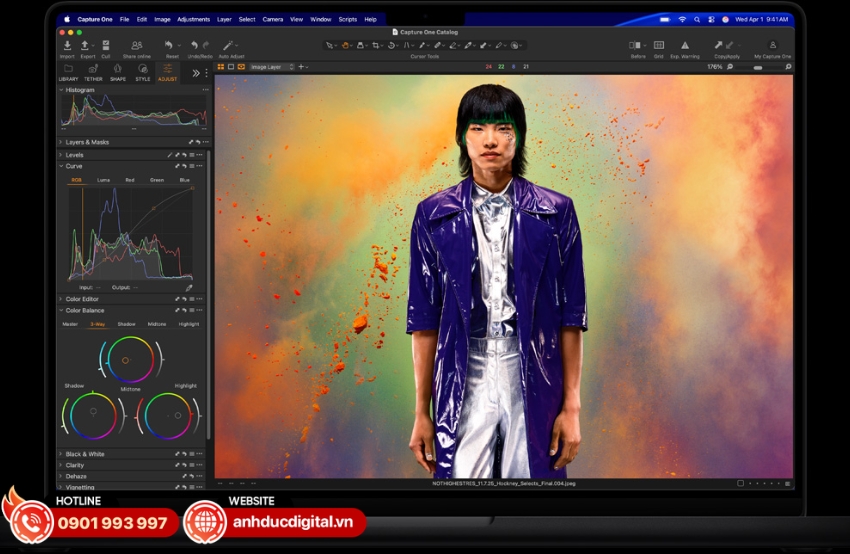Open the Histogram tool options menu
Viewport: 850px width, 554px height.
coord(205,90)
